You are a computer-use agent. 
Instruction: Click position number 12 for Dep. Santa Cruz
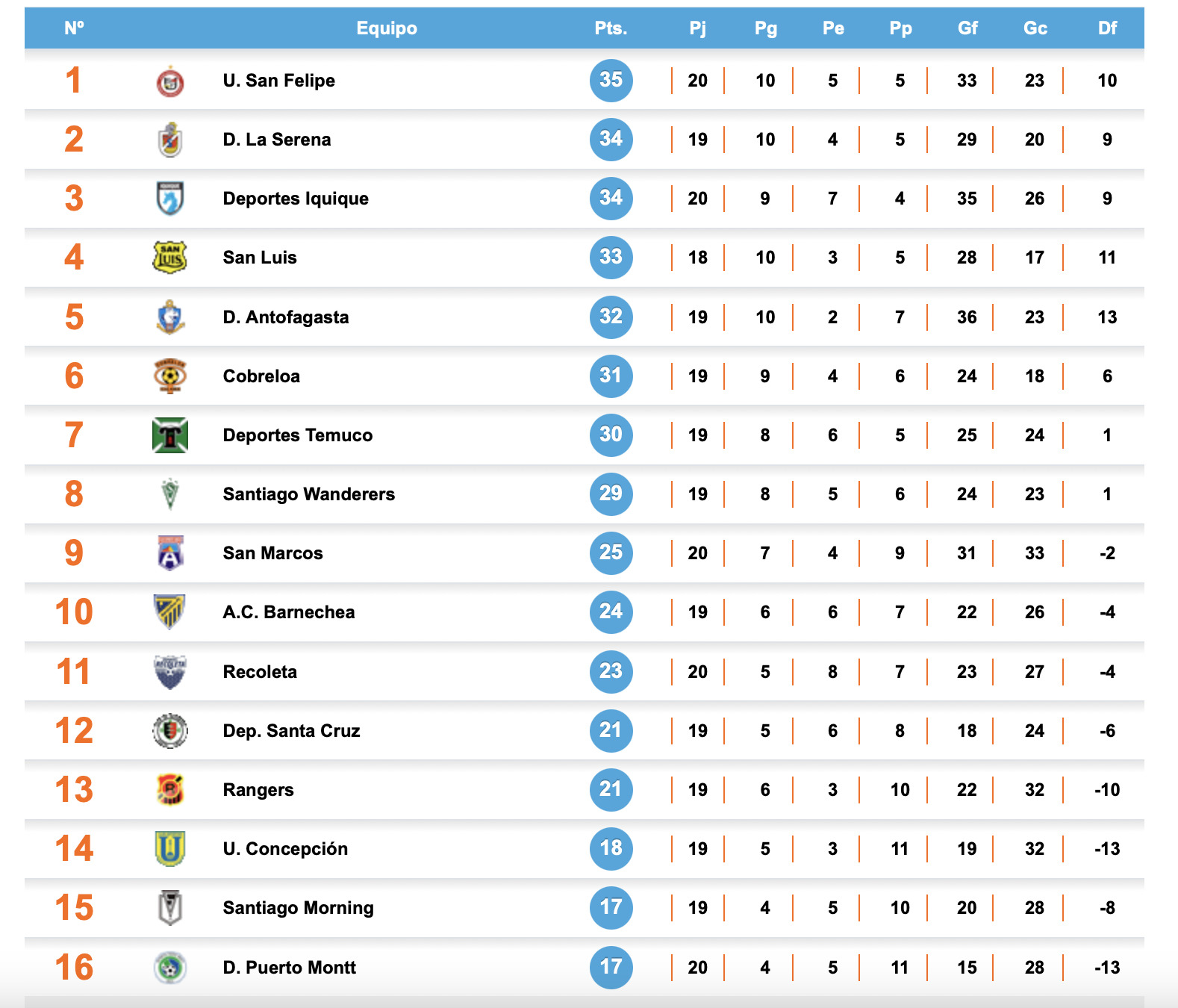point(74,731)
